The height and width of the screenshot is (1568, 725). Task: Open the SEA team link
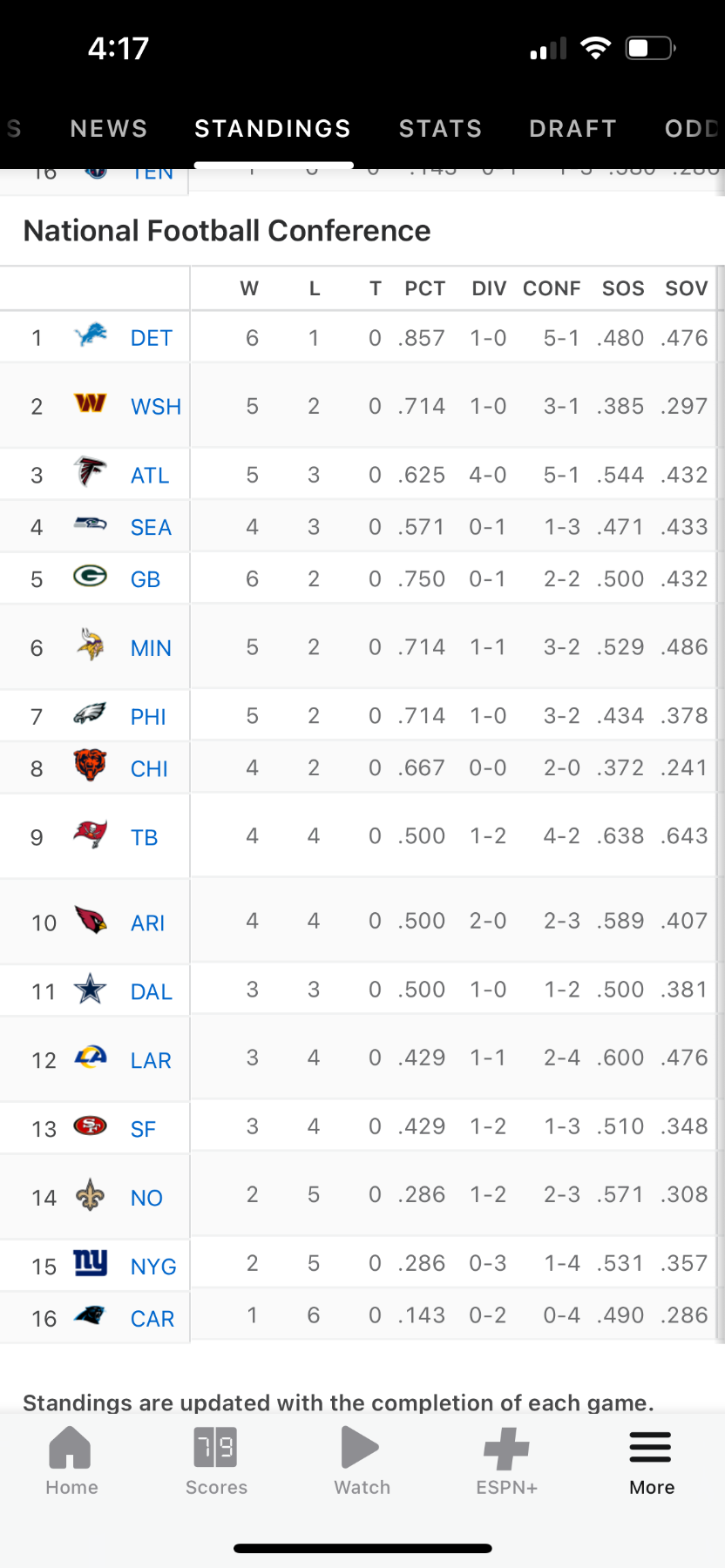tap(151, 527)
